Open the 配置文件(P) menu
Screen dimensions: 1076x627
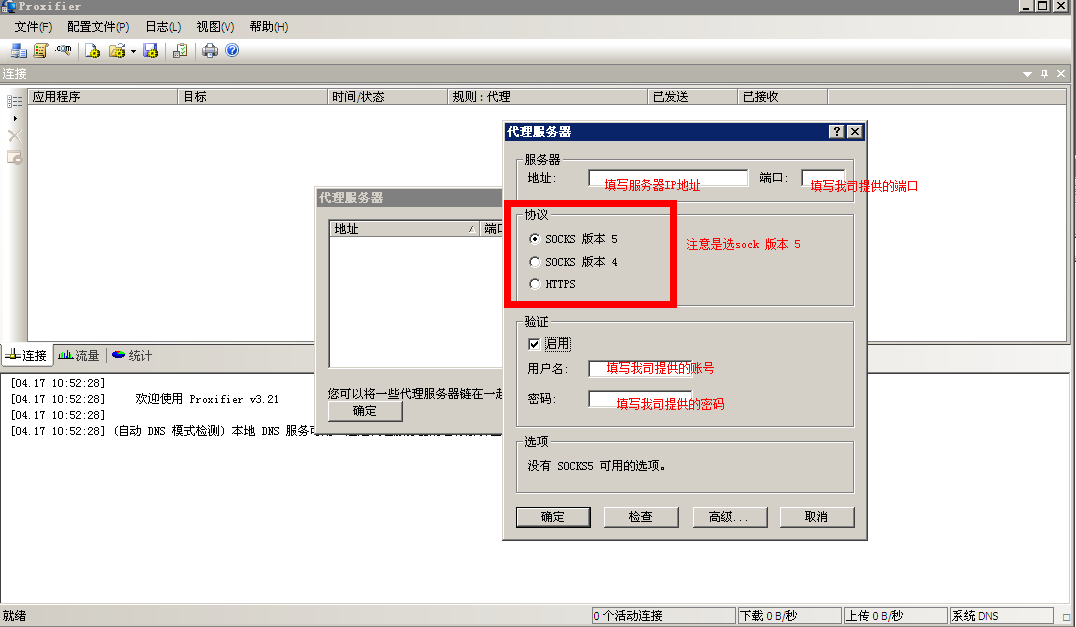pyautogui.click(x=98, y=27)
